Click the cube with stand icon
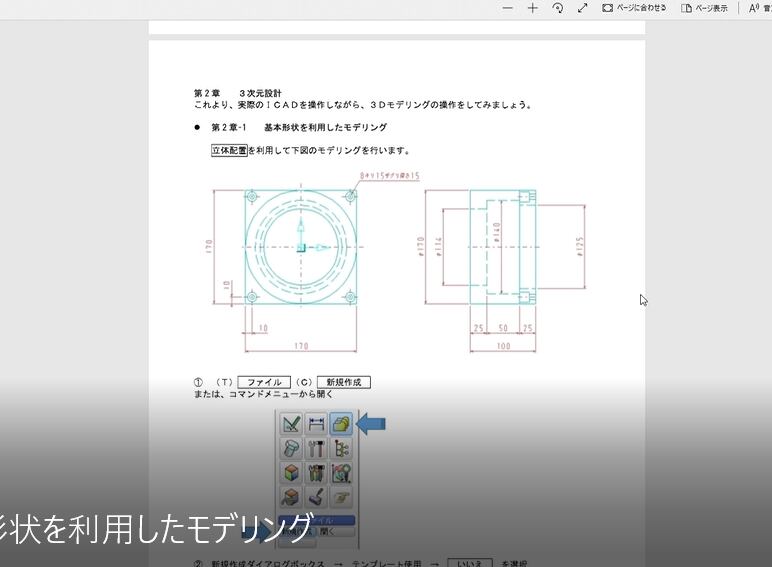Viewport: 772px width, 567px height. click(291, 498)
